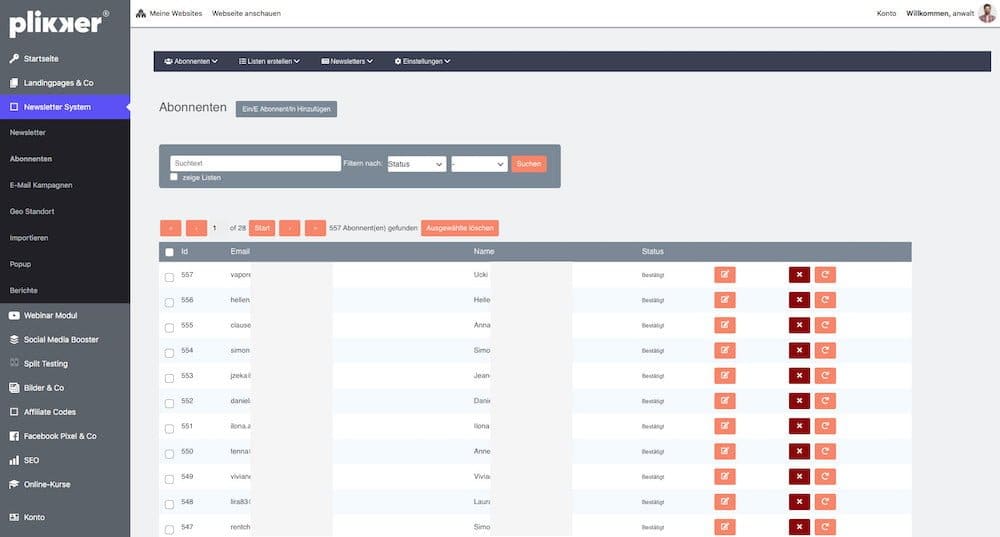Click the refresh icon for subscriber 557
The width and height of the screenshot is (1000, 537).
[825, 275]
